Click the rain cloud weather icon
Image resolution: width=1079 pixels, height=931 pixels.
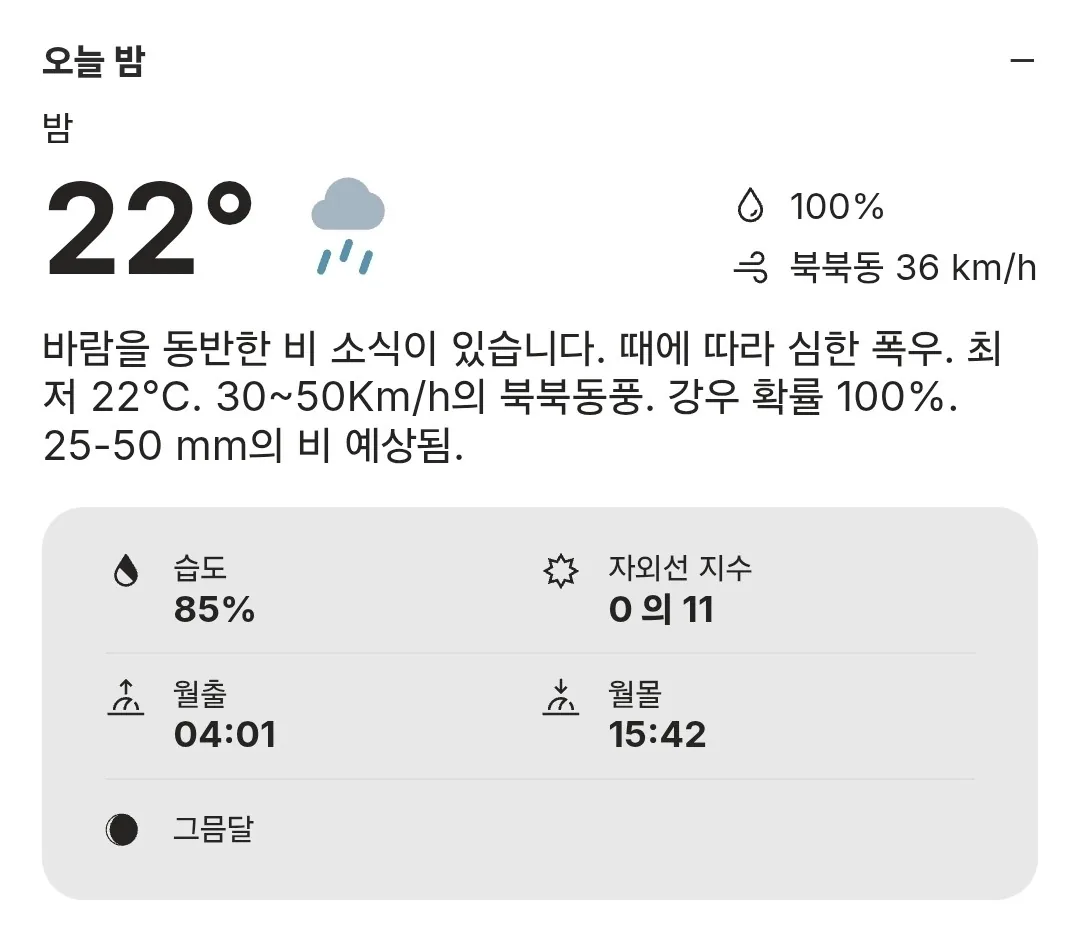pos(348,226)
